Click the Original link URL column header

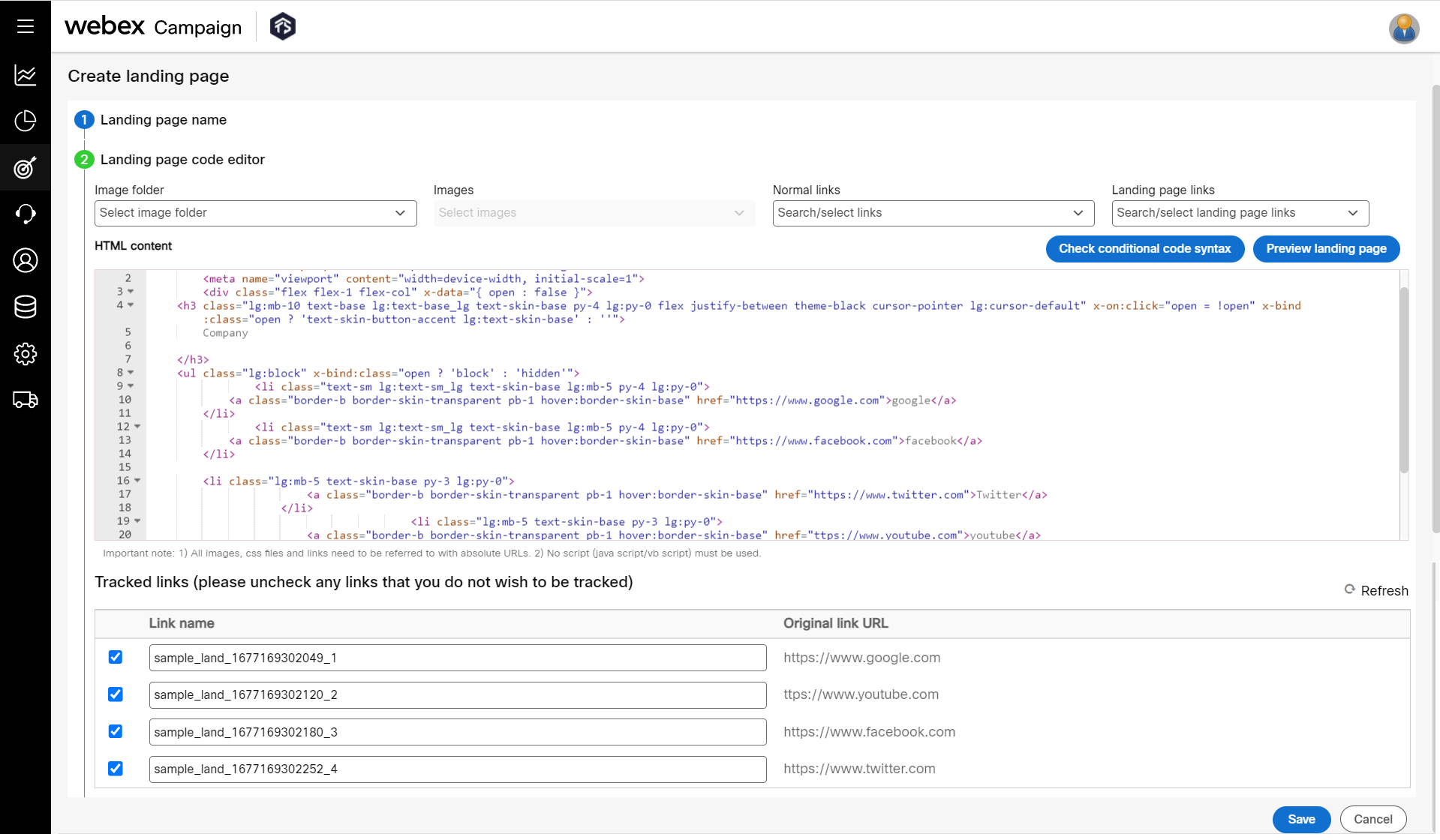[835, 623]
